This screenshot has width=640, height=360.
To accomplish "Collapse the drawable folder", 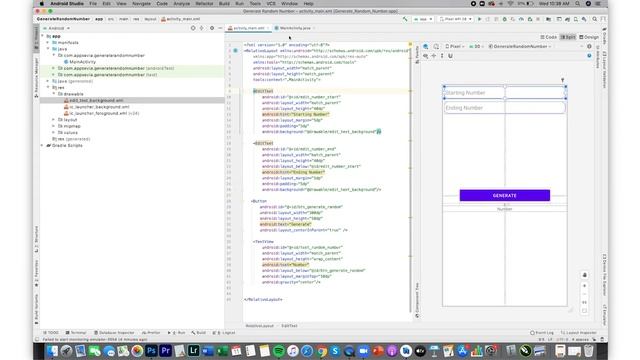I will click(53, 94).
